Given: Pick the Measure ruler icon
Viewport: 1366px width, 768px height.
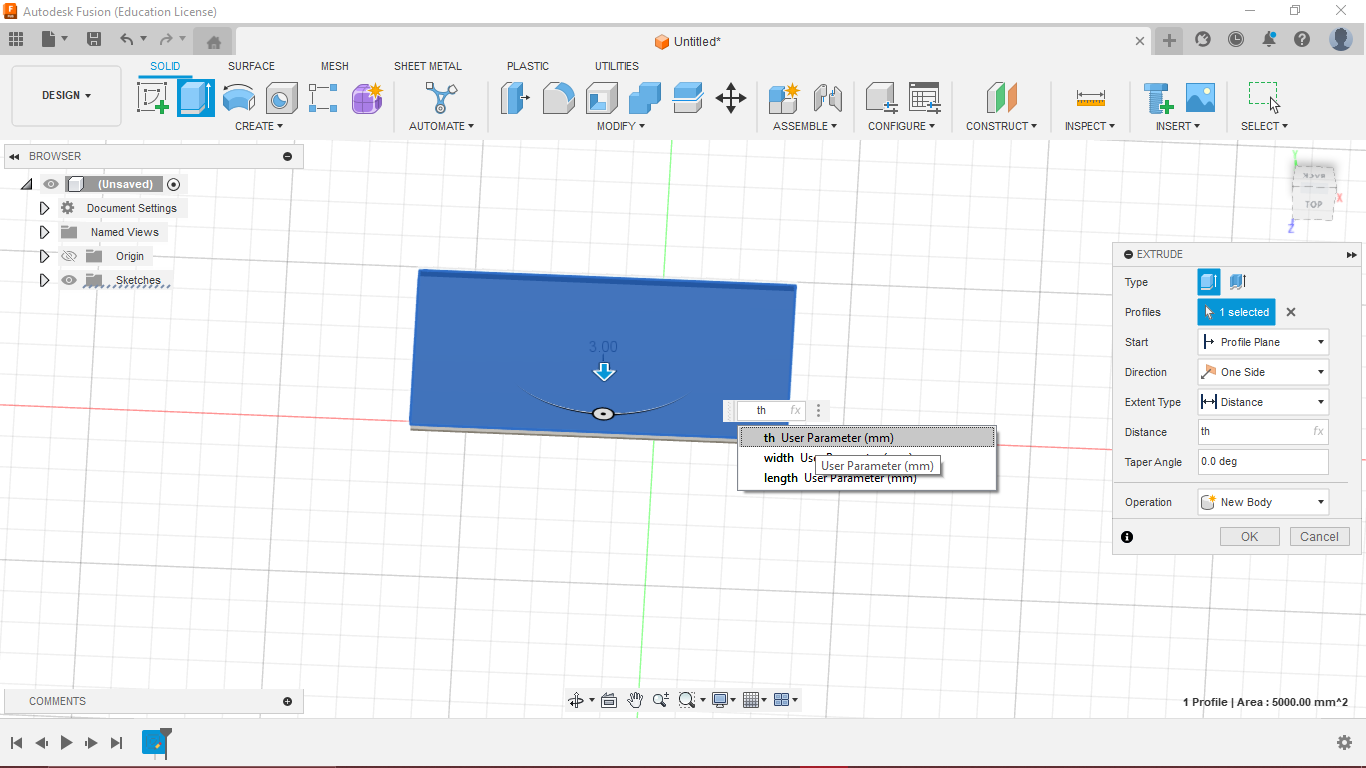Looking at the screenshot, I should [1090, 98].
